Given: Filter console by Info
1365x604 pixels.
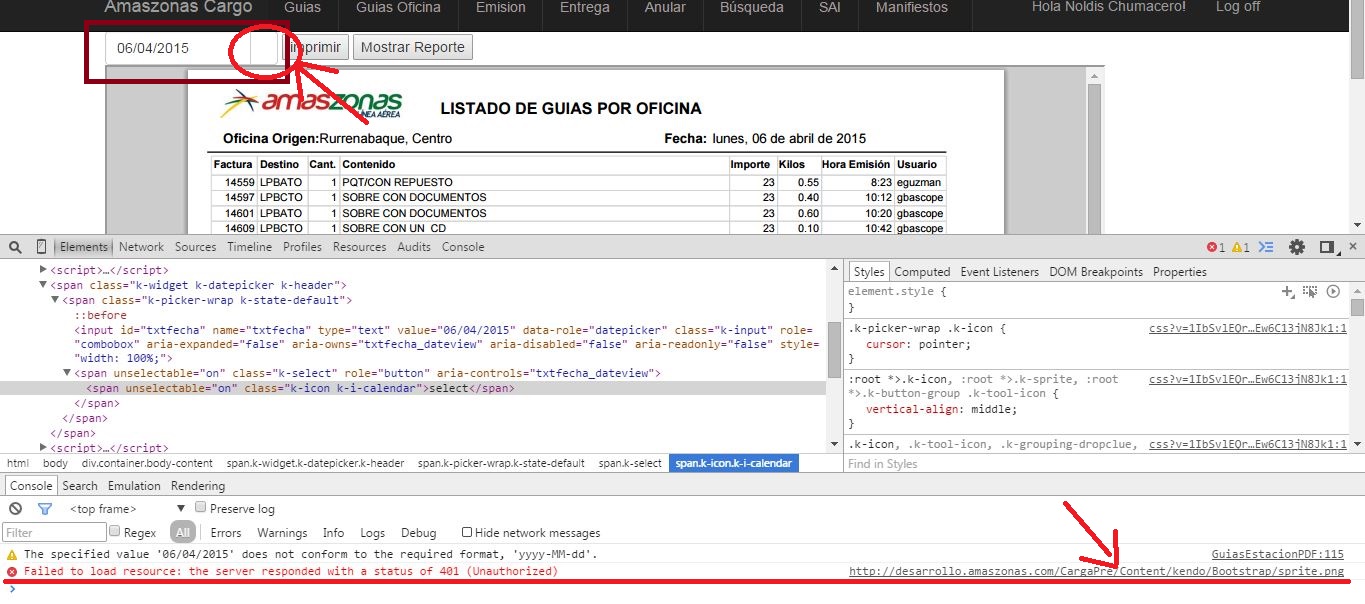Looking at the screenshot, I should click(333, 533).
